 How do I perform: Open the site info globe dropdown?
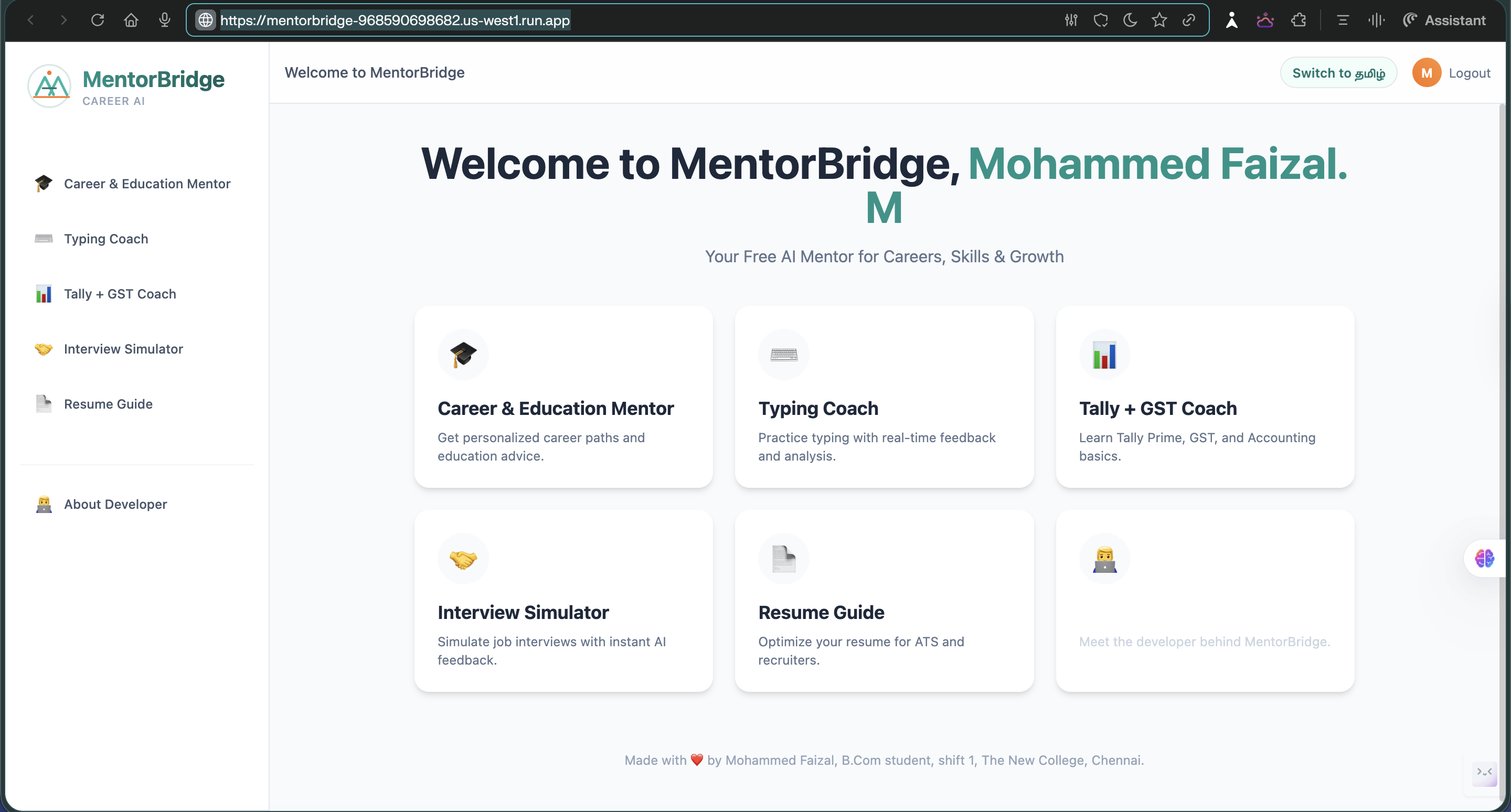click(x=205, y=19)
